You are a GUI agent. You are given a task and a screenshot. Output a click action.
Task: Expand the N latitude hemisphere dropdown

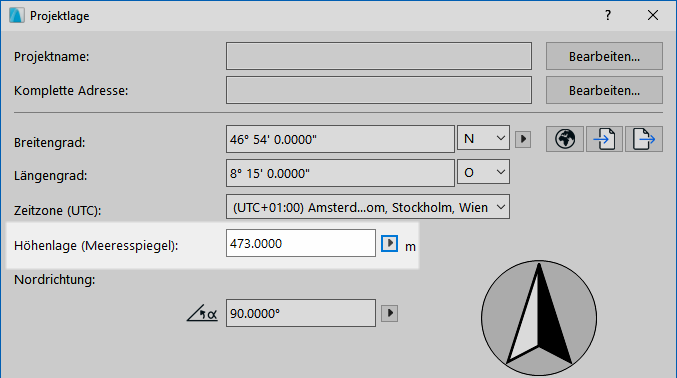483,138
